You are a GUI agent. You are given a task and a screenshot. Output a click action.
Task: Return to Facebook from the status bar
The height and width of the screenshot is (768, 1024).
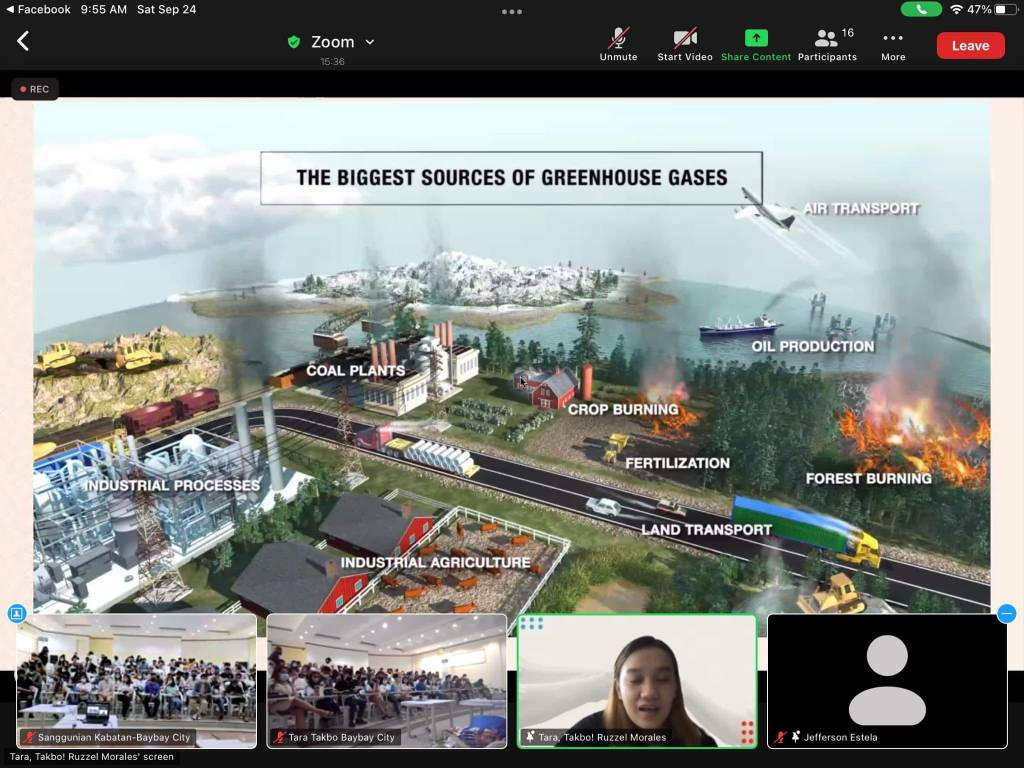click(38, 9)
